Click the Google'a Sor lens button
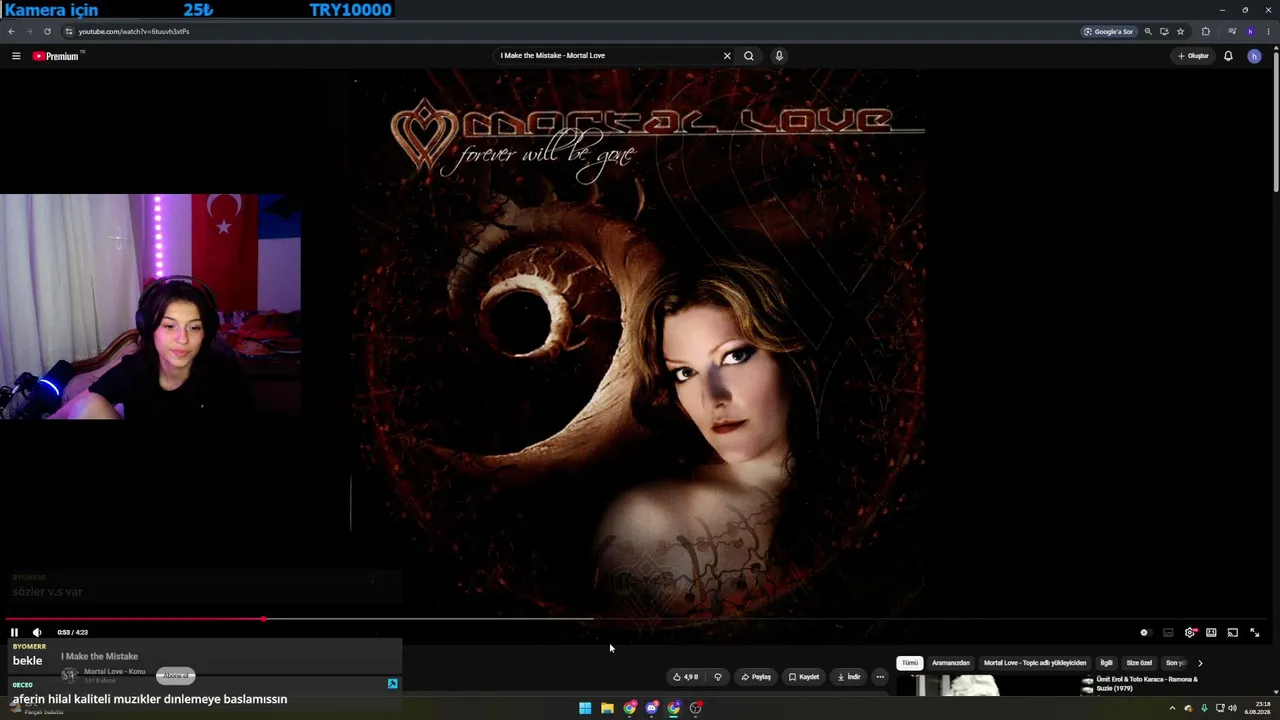Screen dimensions: 1280x720 (1108, 31)
